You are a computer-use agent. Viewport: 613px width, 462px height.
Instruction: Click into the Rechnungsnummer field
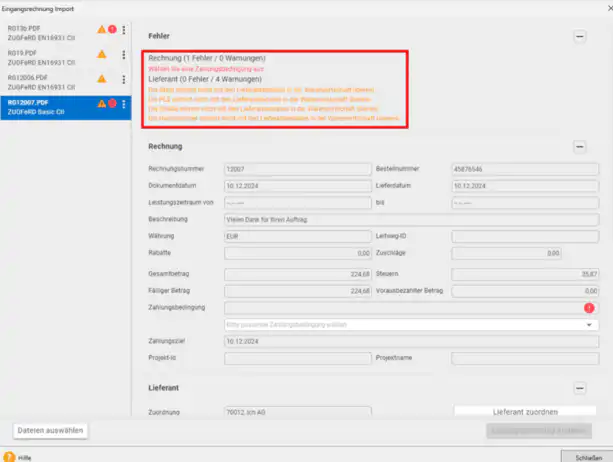point(298,169)
